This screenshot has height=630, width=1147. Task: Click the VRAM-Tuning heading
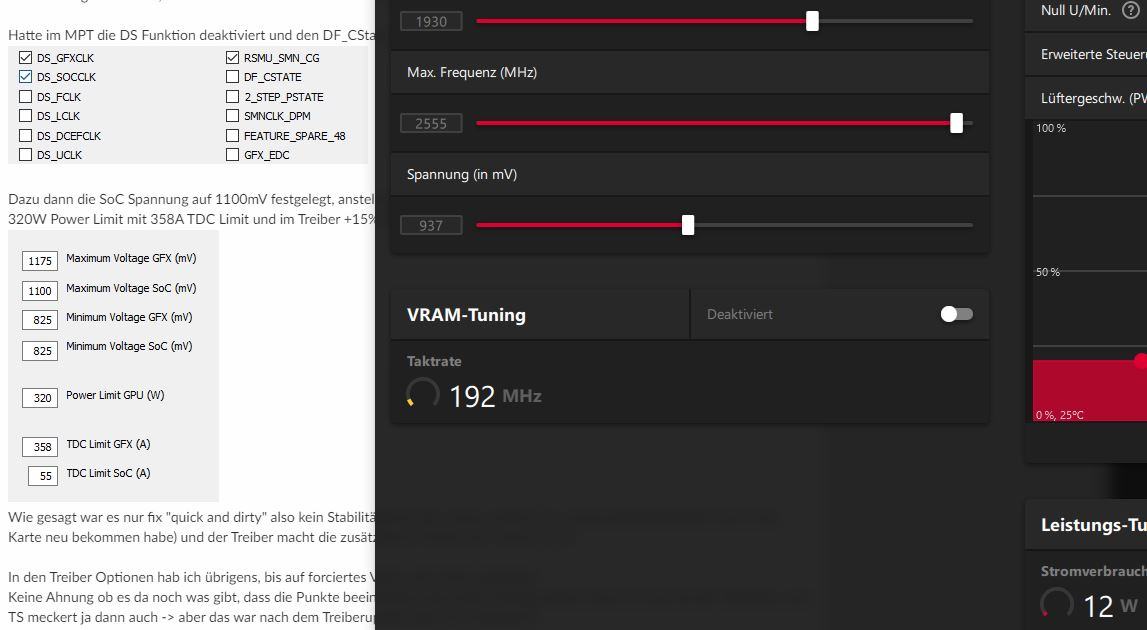pos(466,315)
